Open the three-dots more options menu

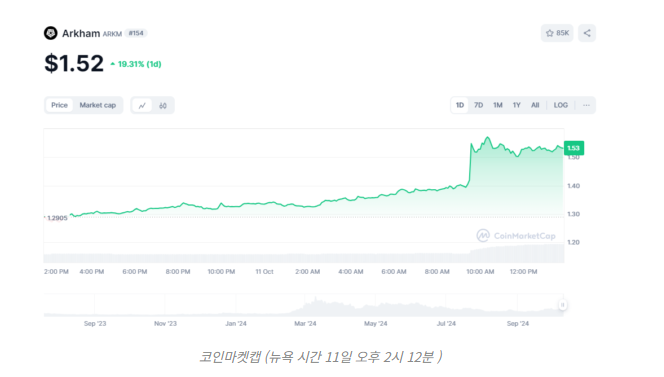coord(586,105)
